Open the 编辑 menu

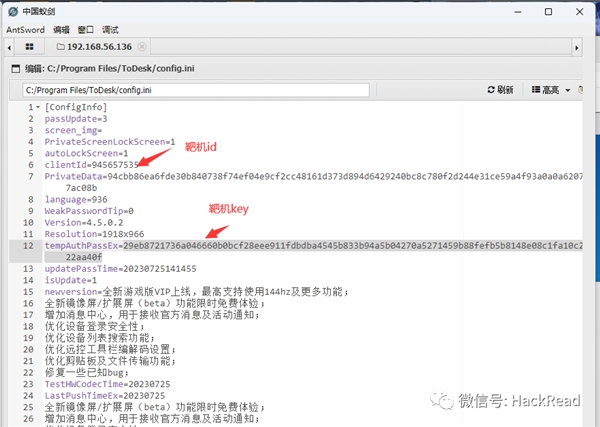click(x=61, y=29)
